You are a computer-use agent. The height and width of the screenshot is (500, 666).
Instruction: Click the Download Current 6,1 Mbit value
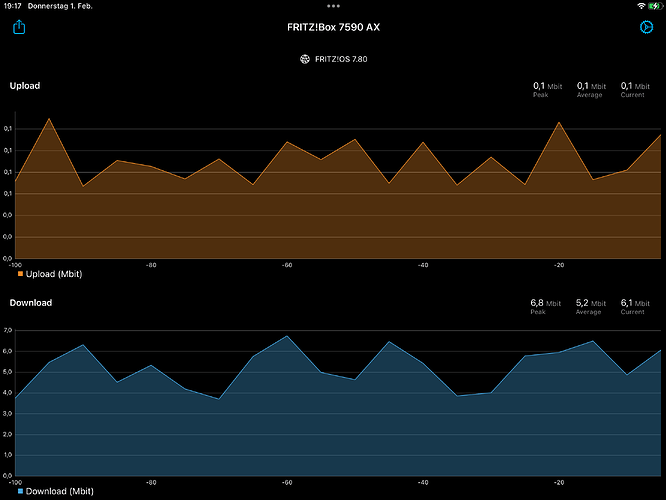coord(635,303)
